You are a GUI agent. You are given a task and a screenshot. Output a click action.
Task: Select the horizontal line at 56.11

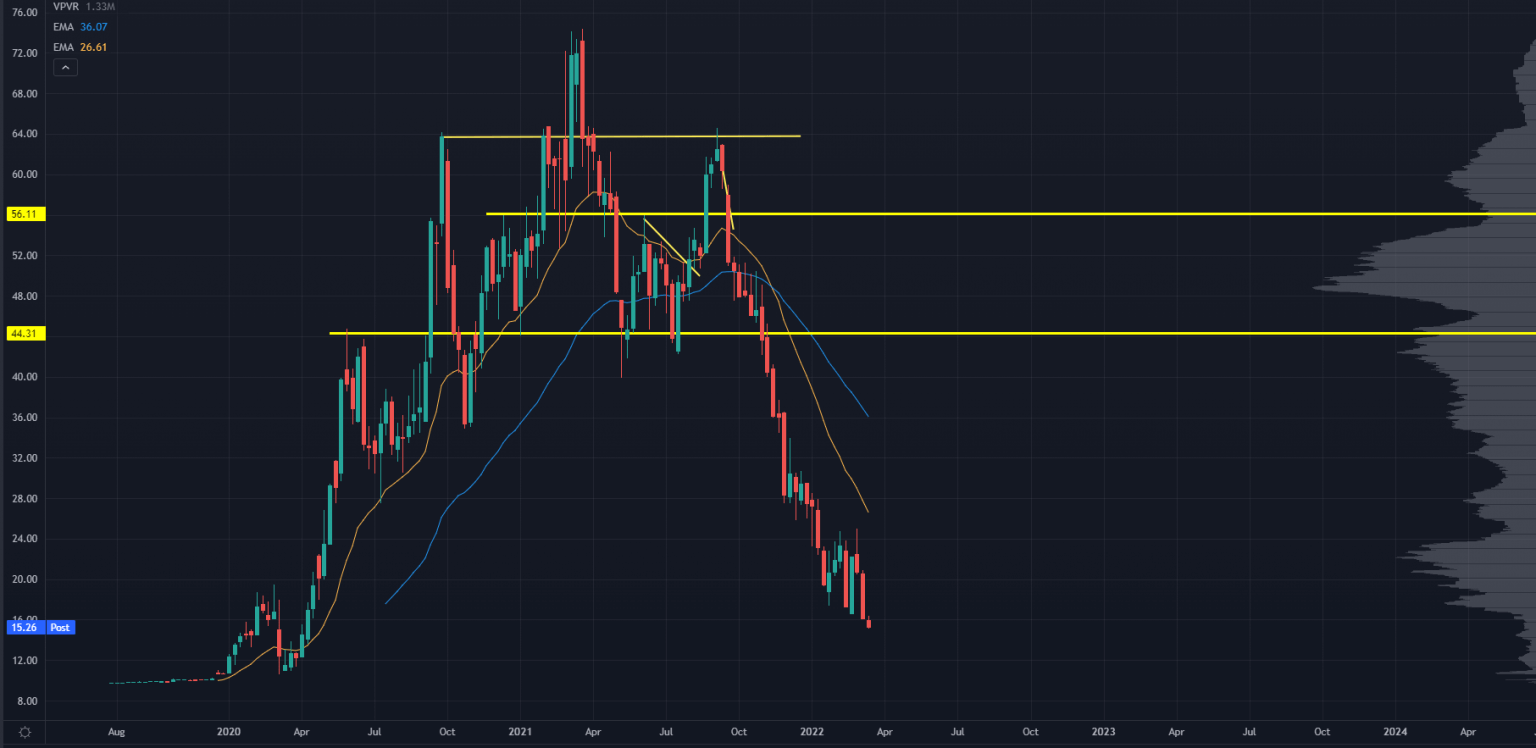[x=1010, y=214]
